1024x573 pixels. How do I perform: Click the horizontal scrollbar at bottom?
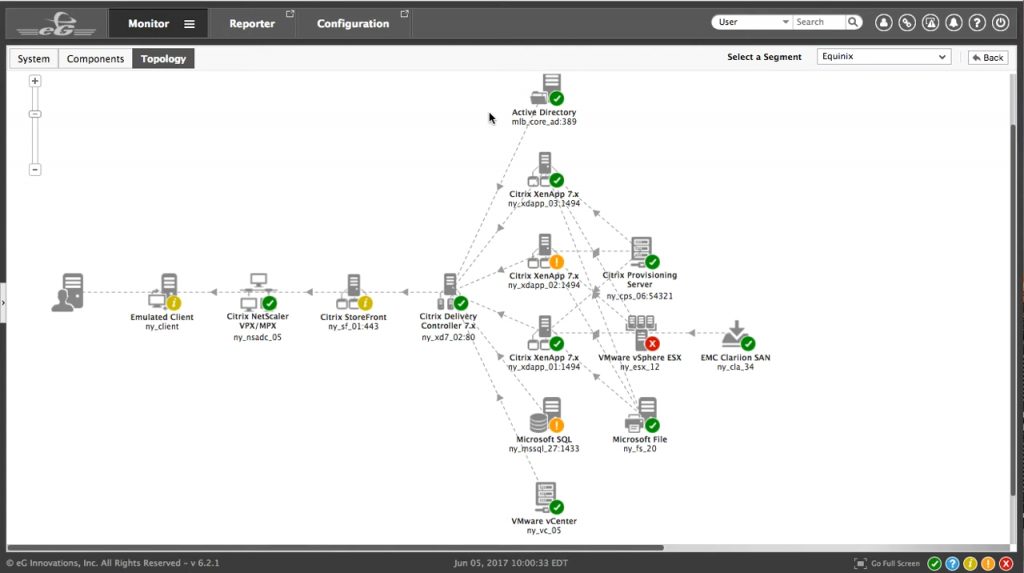[x=335, y=548]
